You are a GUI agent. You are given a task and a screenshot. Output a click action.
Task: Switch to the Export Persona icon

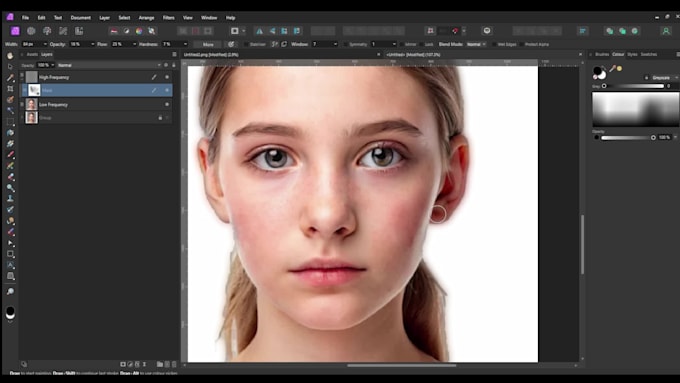coord(79,31)
